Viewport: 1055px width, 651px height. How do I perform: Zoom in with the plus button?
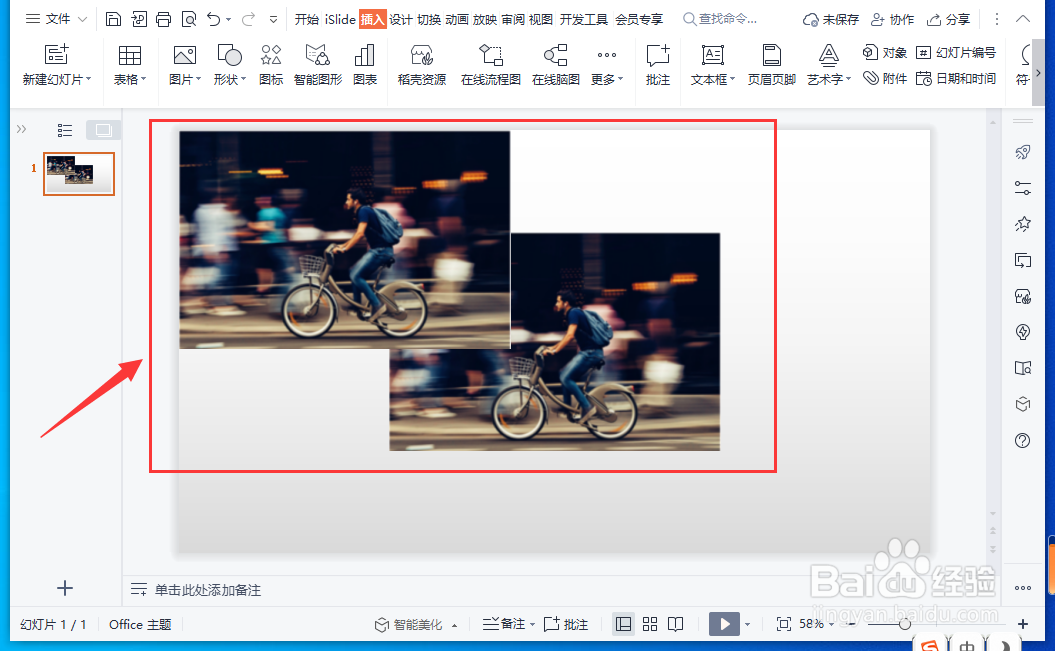click(x=1023, y=624)
